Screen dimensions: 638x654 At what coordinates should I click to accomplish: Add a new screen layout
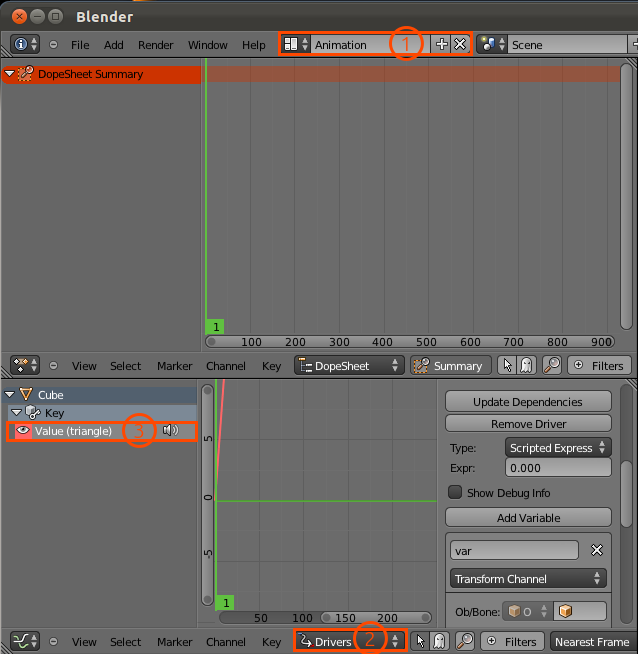click(441, 44)
